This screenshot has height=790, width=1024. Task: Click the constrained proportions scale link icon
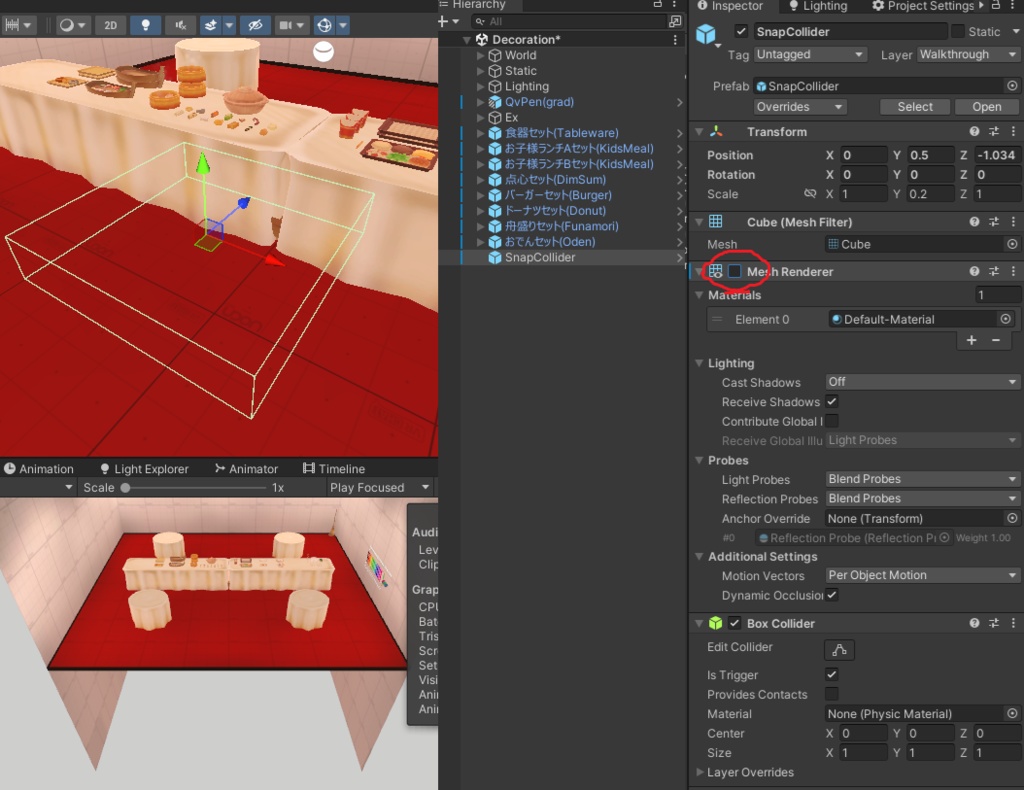(x=810, y=194)
